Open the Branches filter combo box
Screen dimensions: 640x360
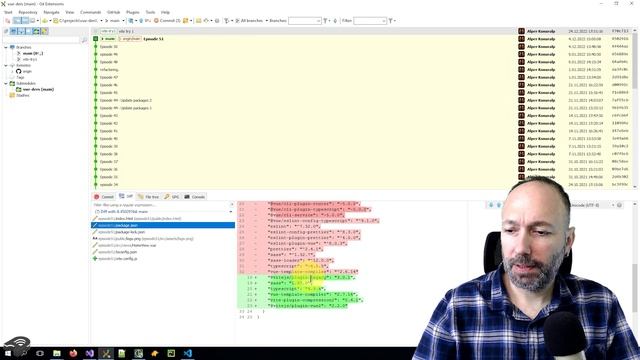[x=304, y=20]
